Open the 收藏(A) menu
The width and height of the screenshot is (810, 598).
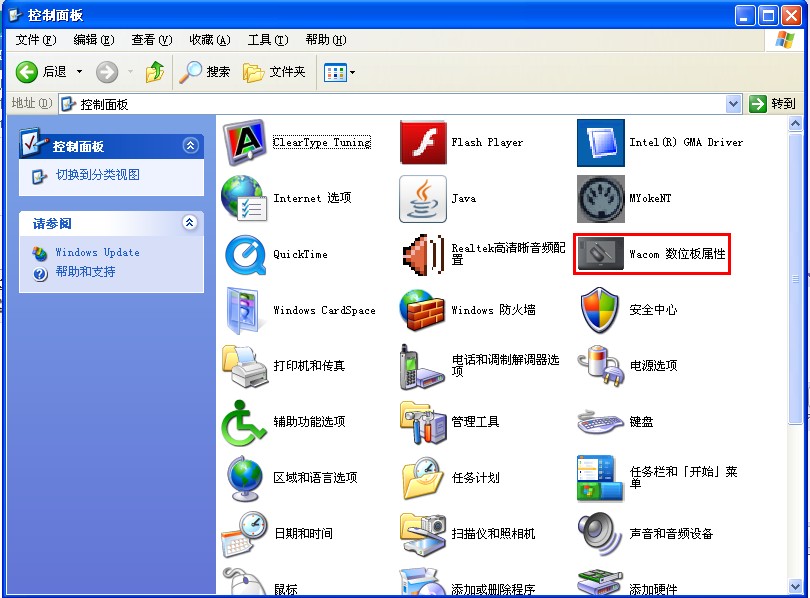click(210, 40)
